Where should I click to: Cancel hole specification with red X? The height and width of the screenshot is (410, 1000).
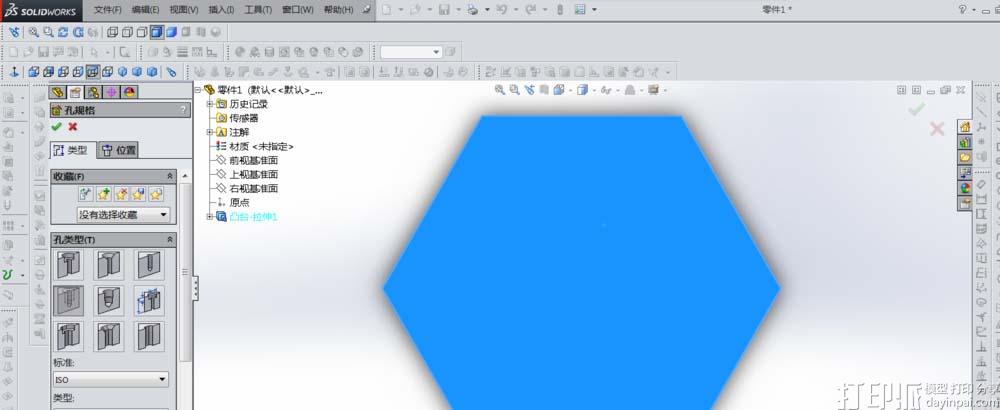tap(73, 127)
